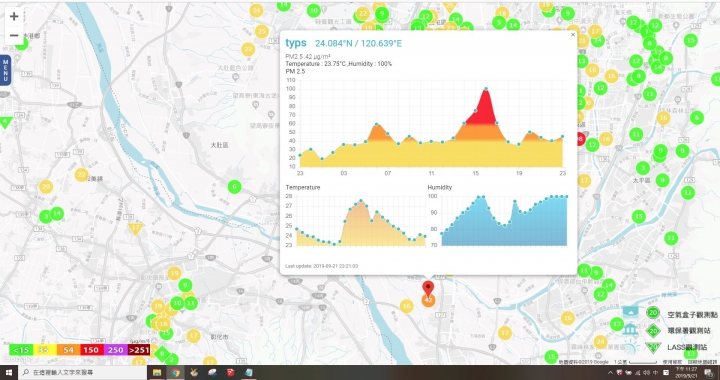720x380 pixels.
Task: Open the report map error link
Action: (702, 362)
